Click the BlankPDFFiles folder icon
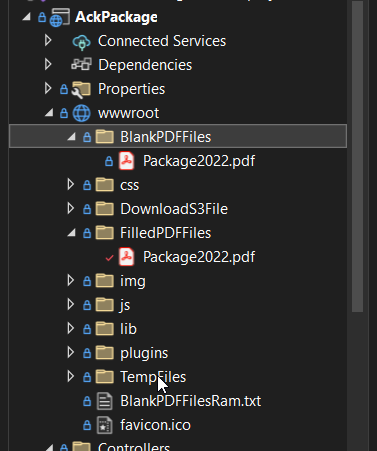The image size is (377, 451). [105, 136]
